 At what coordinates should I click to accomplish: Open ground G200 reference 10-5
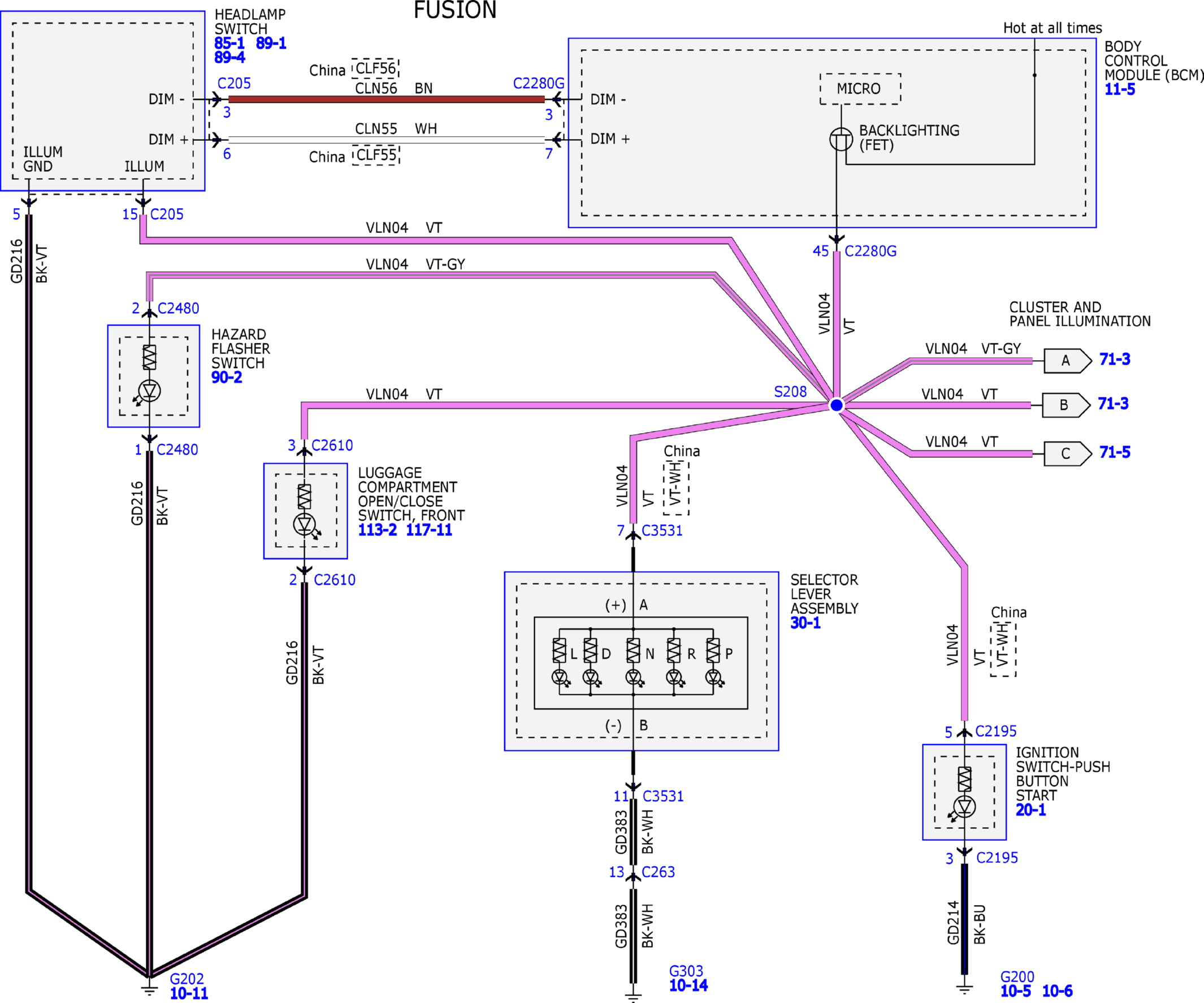(1015, 991)
